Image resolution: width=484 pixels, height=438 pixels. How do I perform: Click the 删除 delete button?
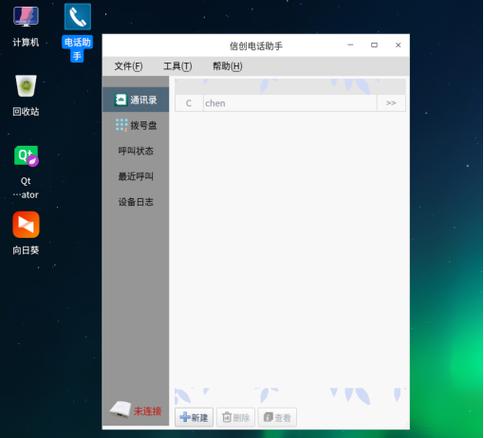[x=236, y=417]
